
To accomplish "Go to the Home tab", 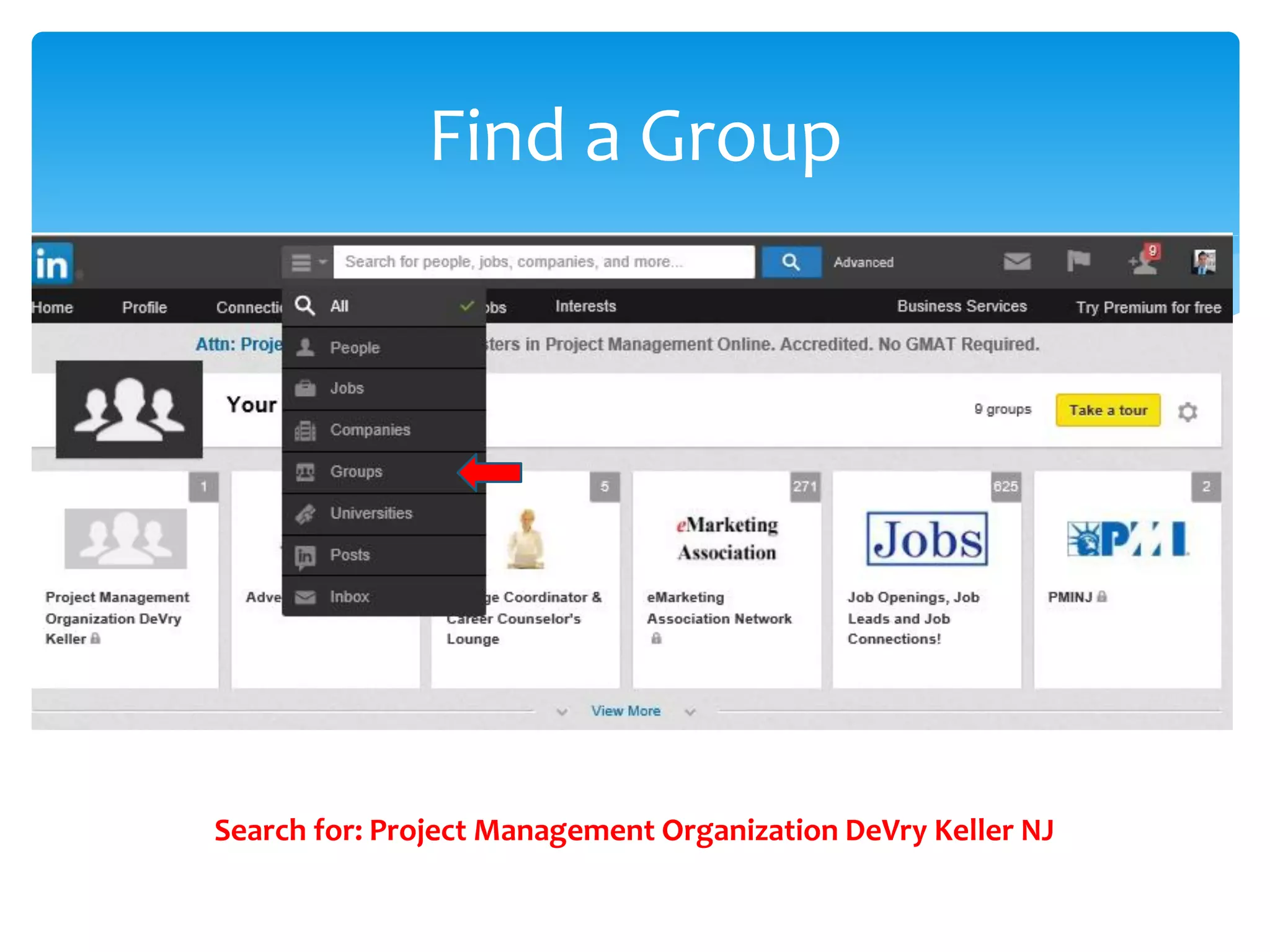I will click(53, 307).
